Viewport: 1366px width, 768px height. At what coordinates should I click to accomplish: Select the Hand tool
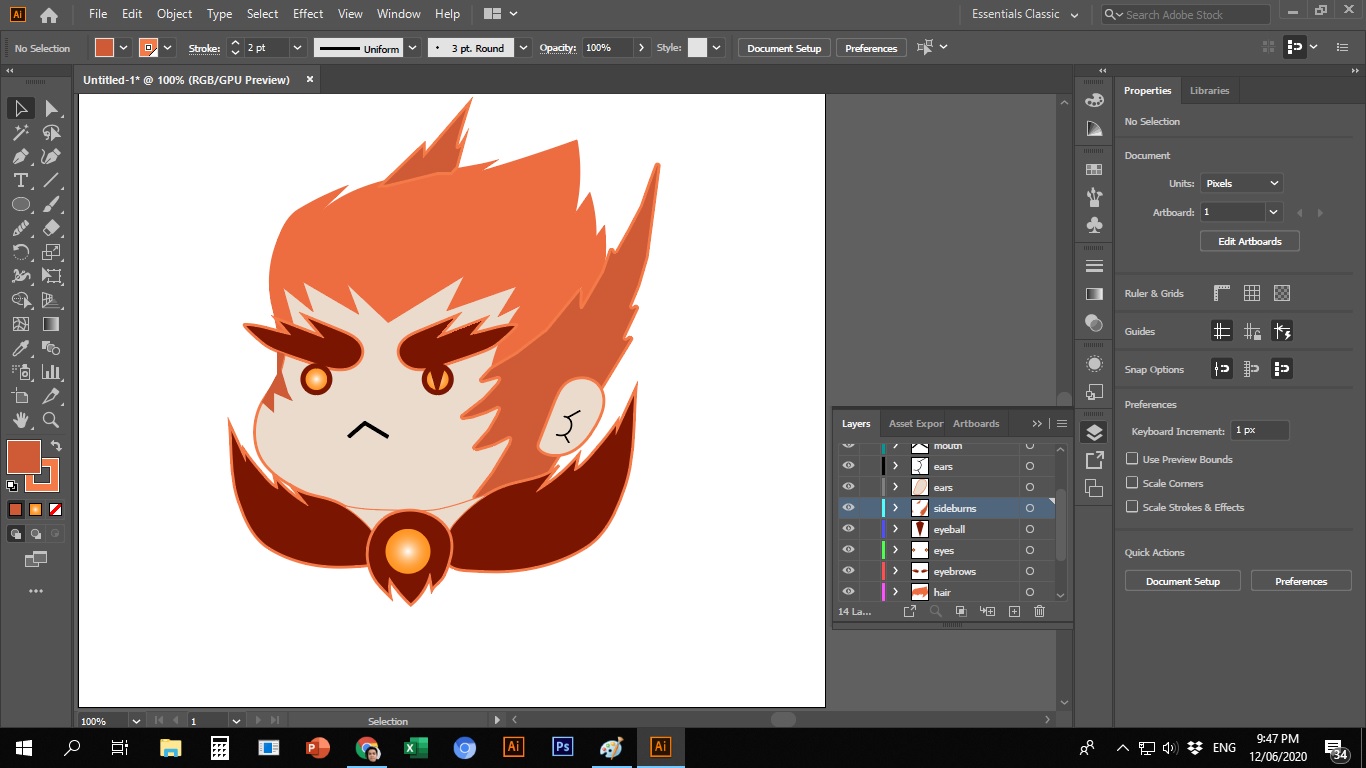[20, 420]
